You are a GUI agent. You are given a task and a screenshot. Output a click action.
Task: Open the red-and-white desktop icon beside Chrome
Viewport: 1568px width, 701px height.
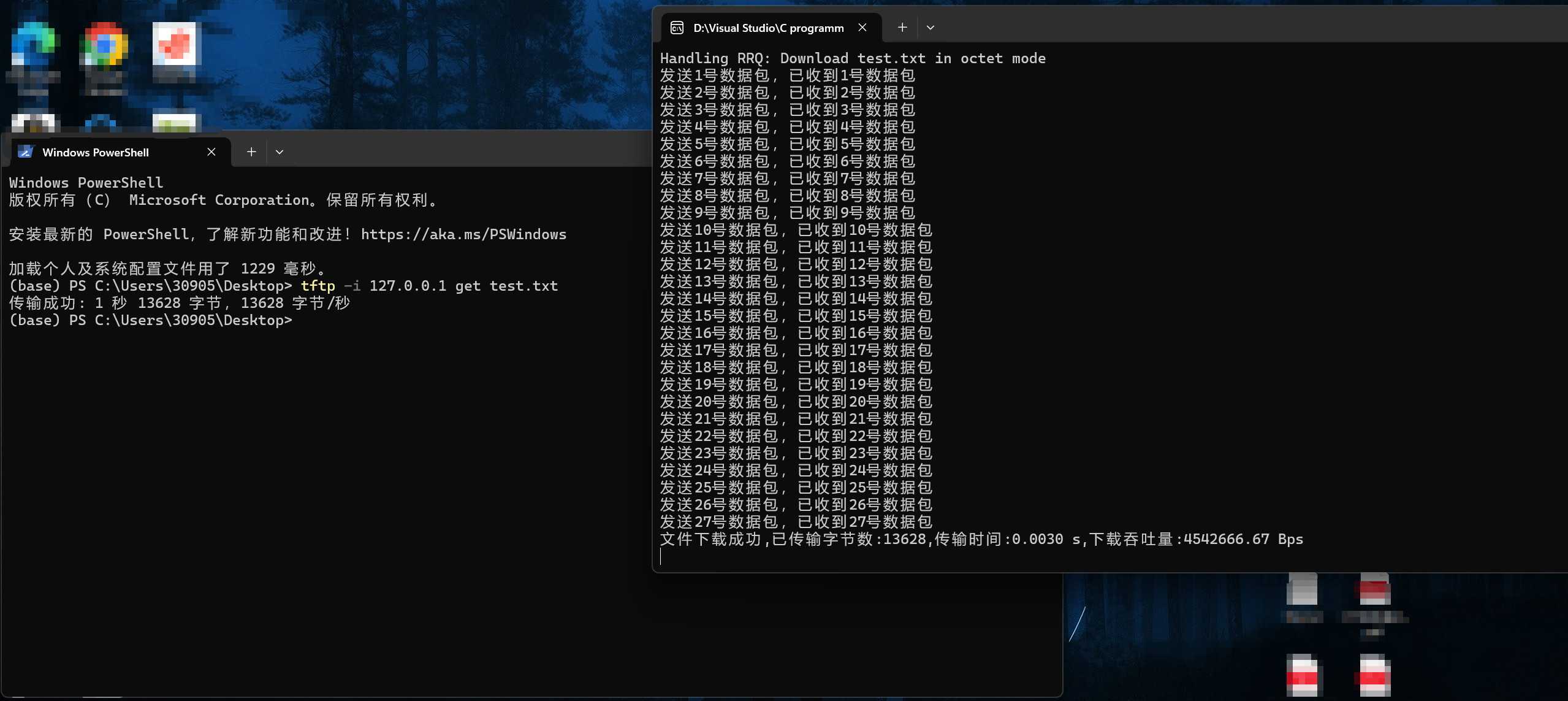tap(174, 44)
